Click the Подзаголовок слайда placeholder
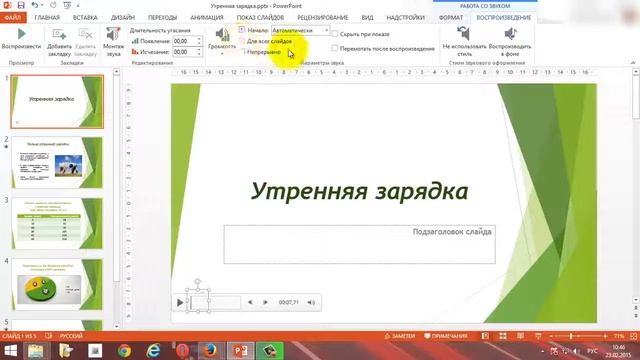The height and width of the screenshot is (360, 640). (x=359, y=244)
